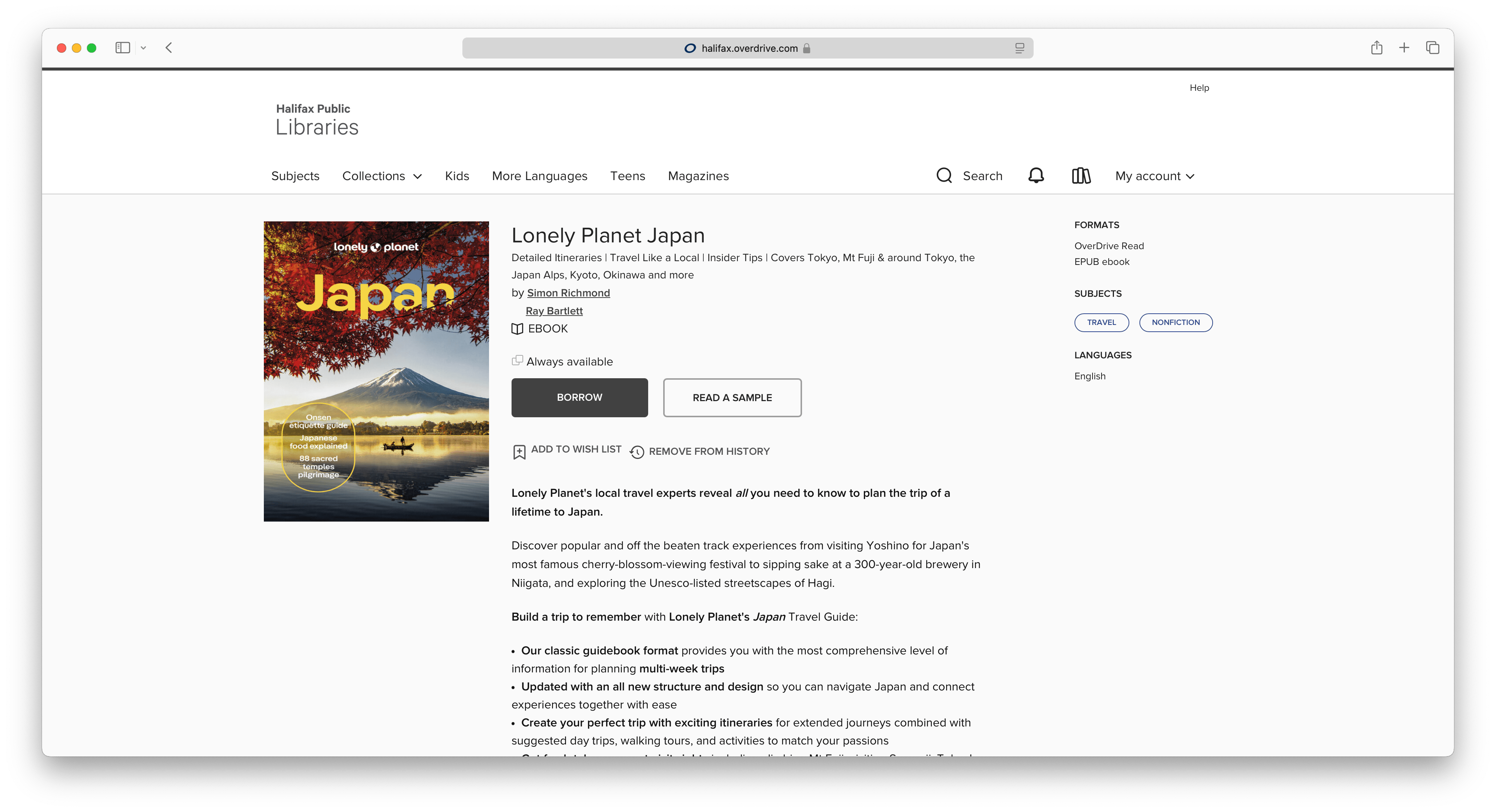Click READ A SAMPLE button
1496x812 pixels.
732,398
